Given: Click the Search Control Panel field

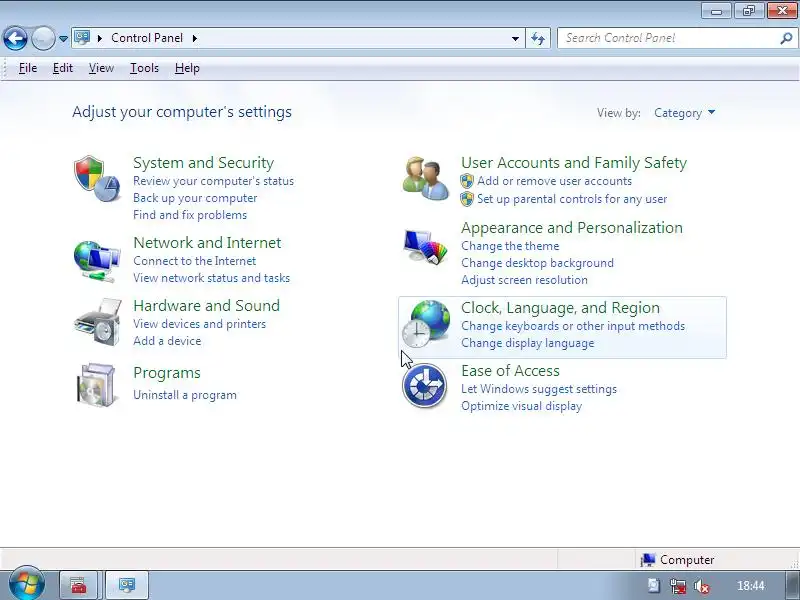Looking at the screenshot, I should pyautogui.click(x=677, y=38).
